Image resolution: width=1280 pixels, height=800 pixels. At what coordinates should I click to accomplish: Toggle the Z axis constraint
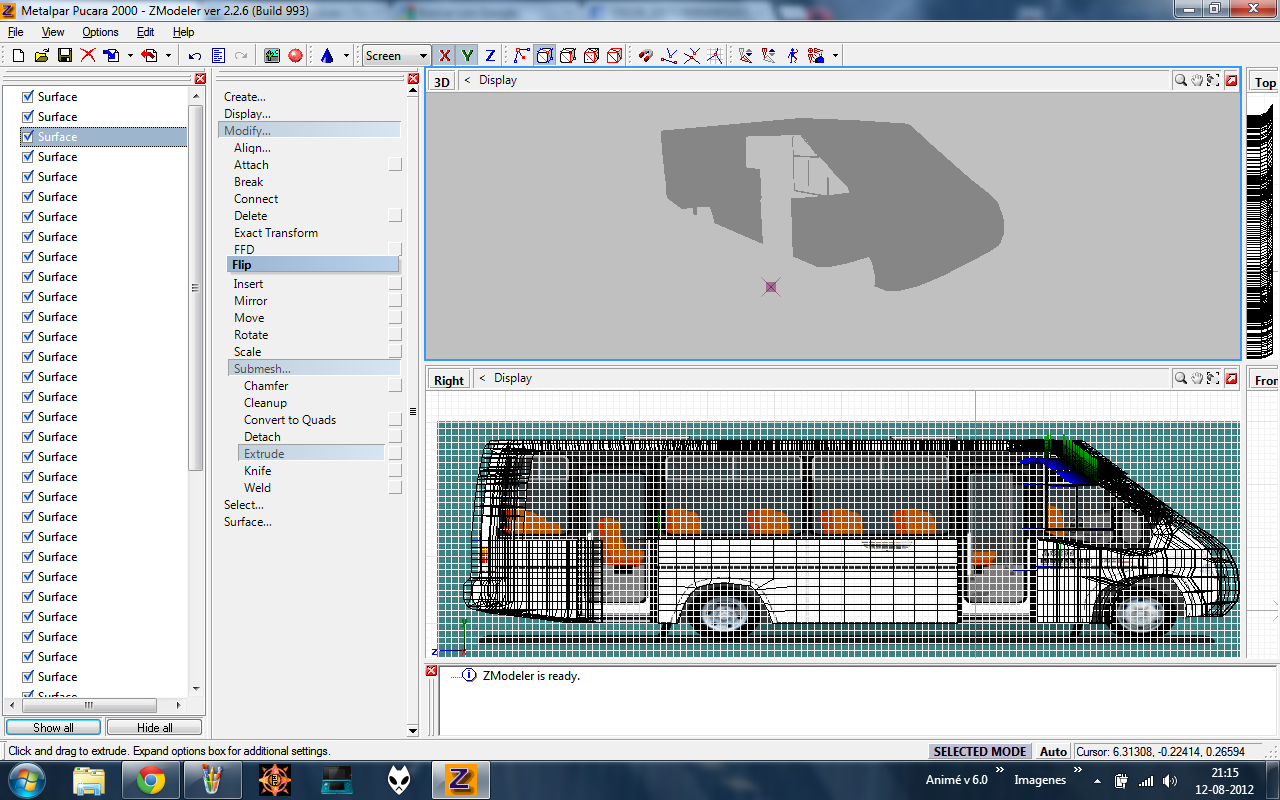click(x=490, y=56)
